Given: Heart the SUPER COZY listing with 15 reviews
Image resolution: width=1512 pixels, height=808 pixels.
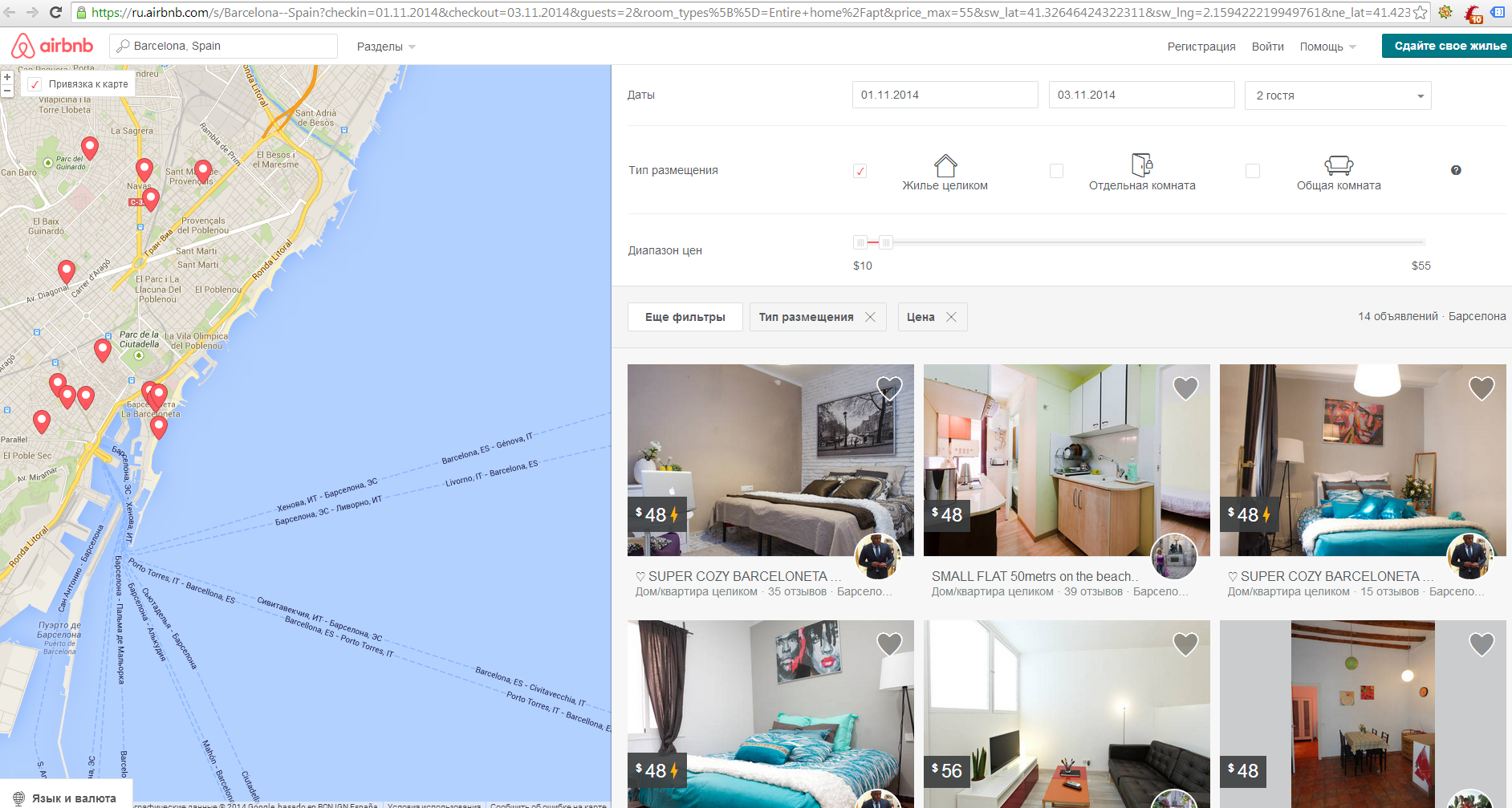Looking at the screenshot, I should (x=1482, y=388).
